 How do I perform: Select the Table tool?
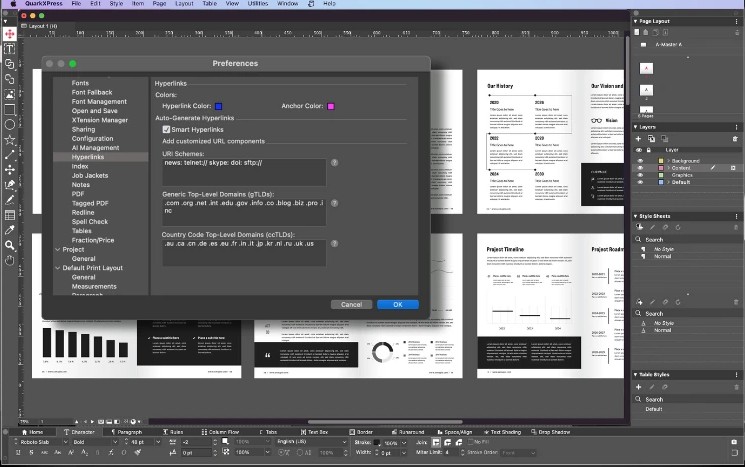(10, 215)
